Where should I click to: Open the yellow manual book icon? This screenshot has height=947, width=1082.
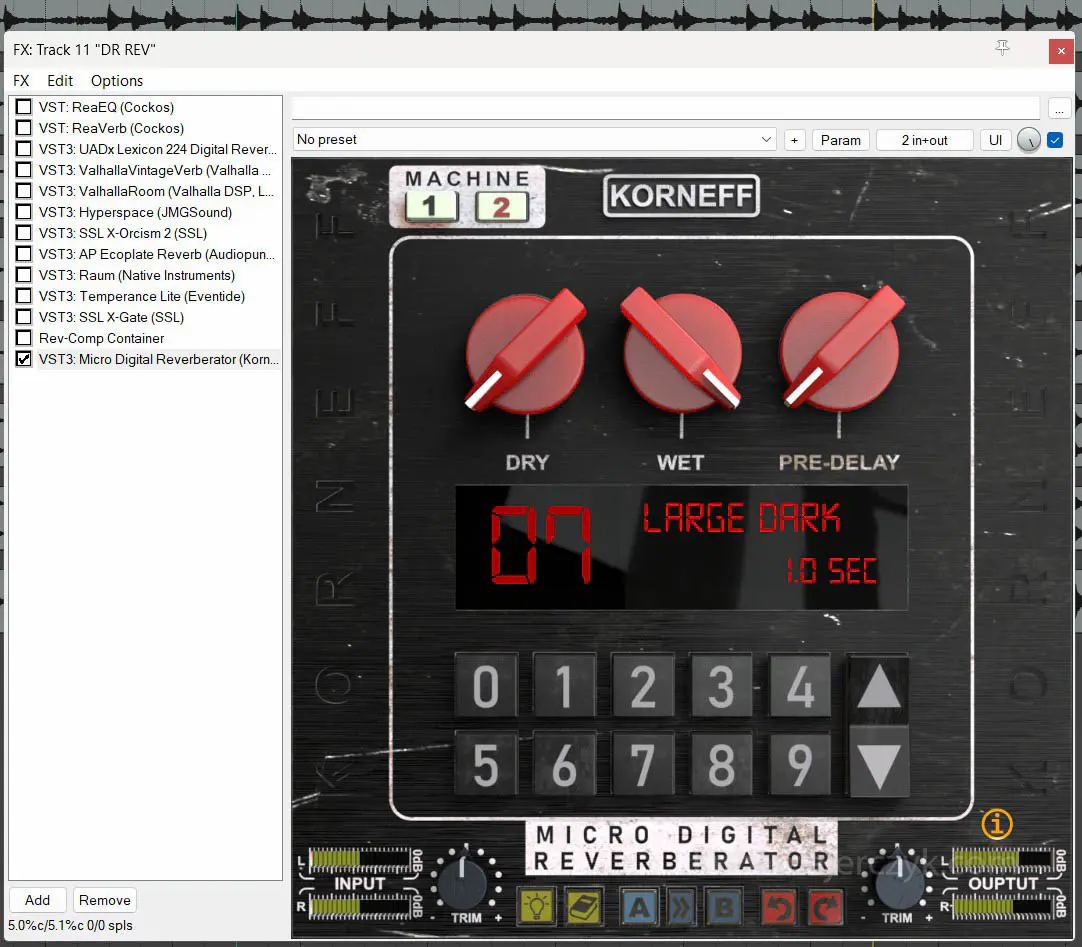click(x=583, y=906)
